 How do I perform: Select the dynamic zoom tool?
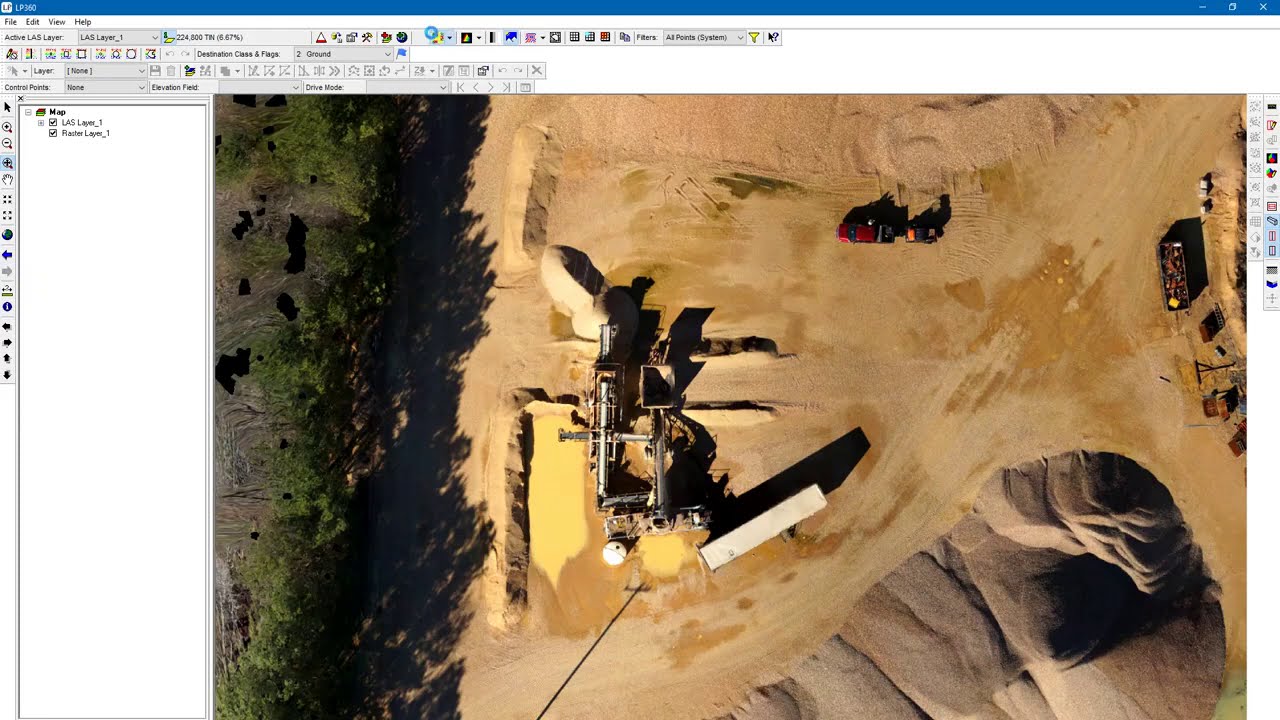7,163
